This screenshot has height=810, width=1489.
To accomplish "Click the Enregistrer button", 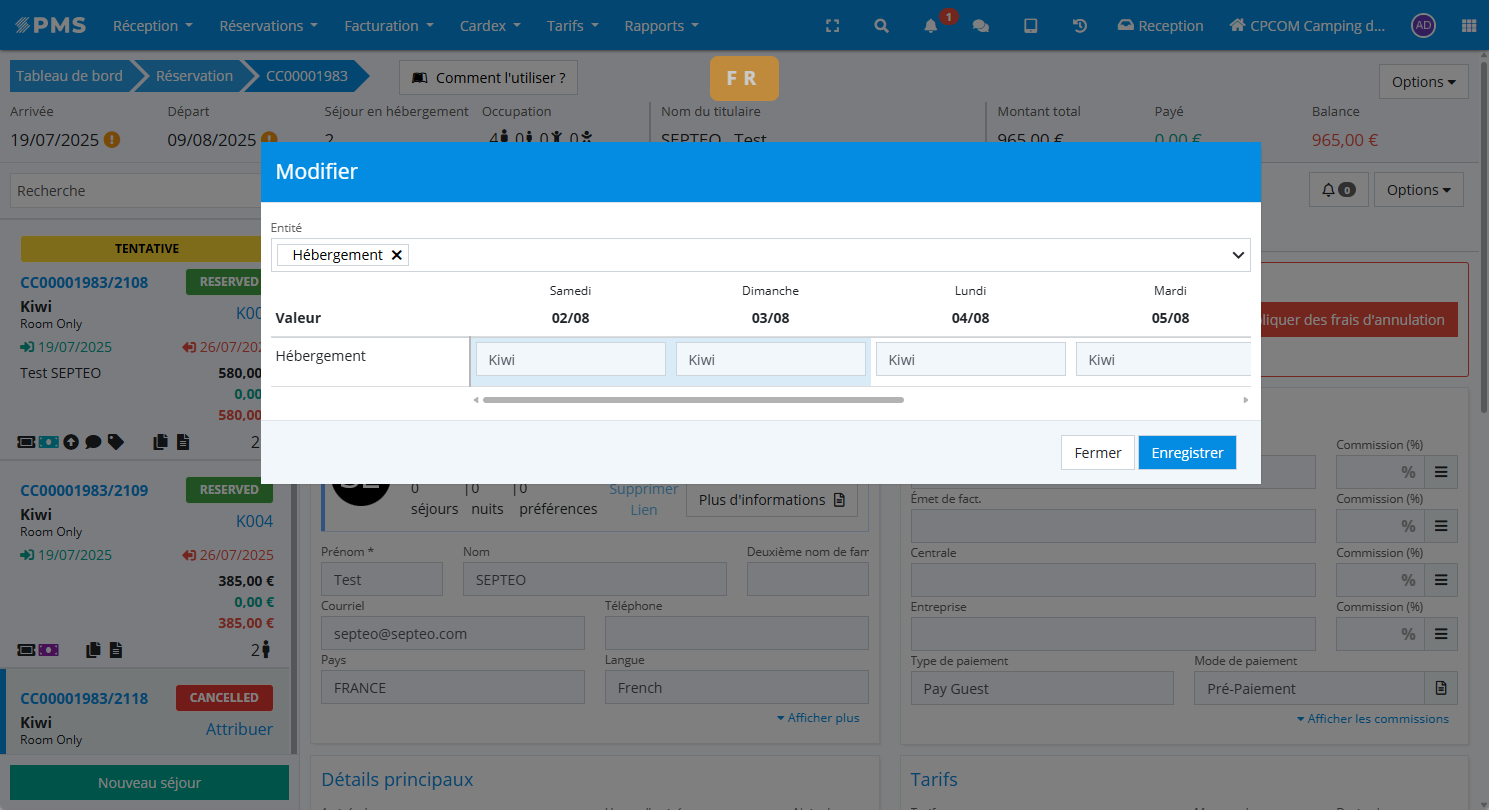I will [1187, 453].
